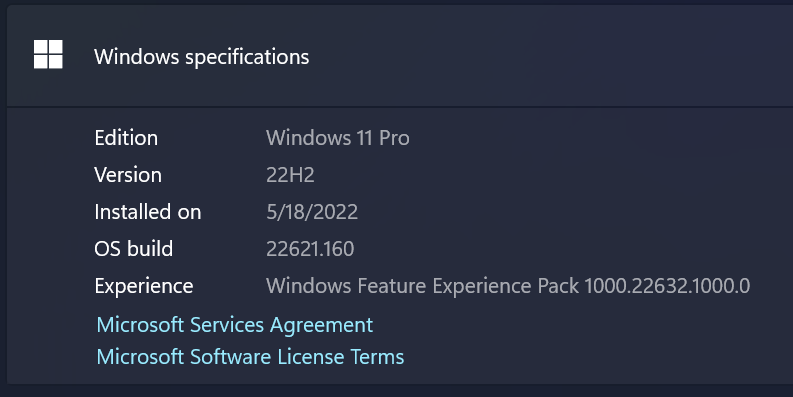The height and width of the screenshot is (397, 793).
Task: Click the Edition label
Action: (126, 138)
